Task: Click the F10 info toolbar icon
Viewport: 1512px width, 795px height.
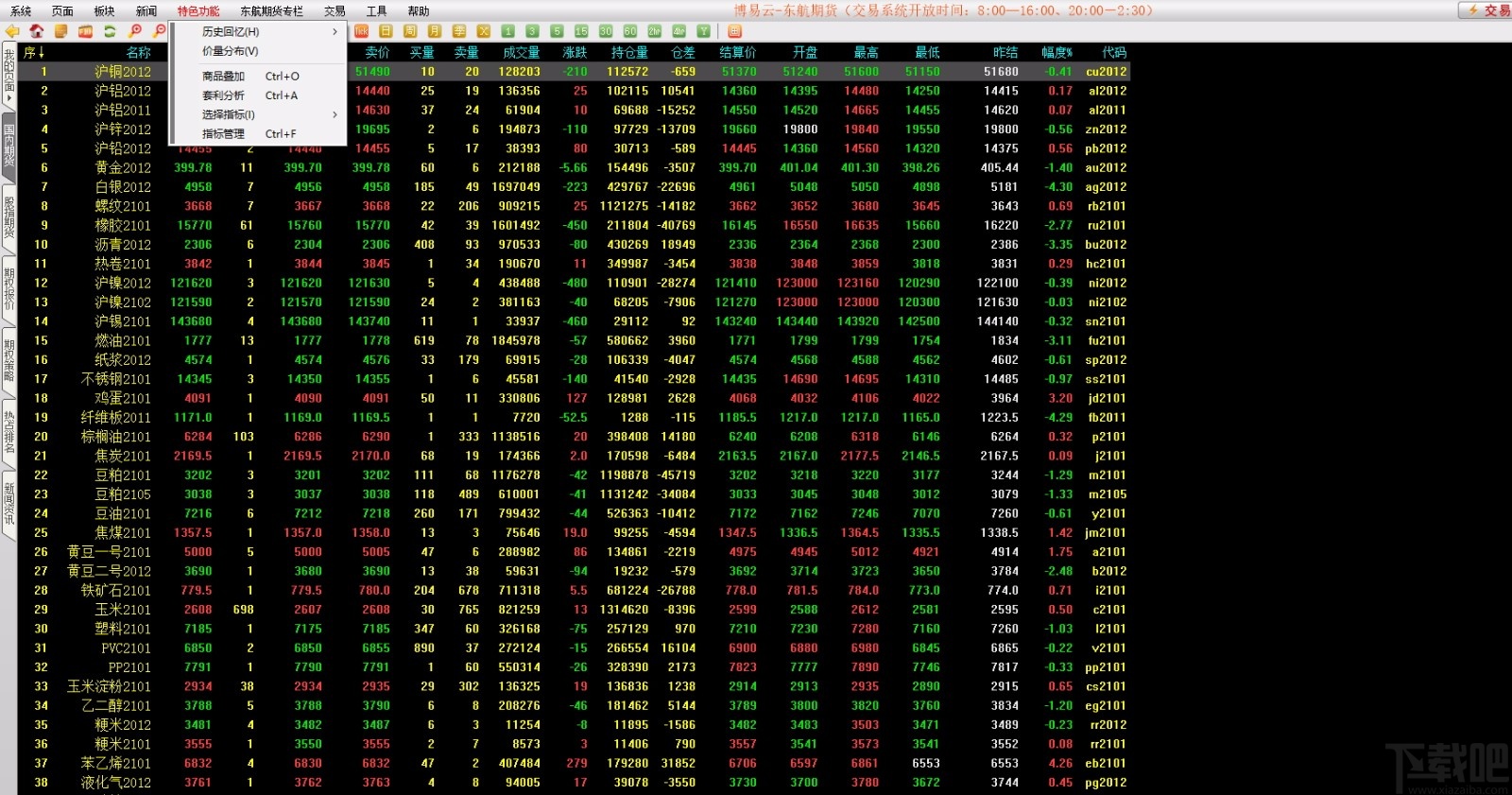Action: point(85,31)
